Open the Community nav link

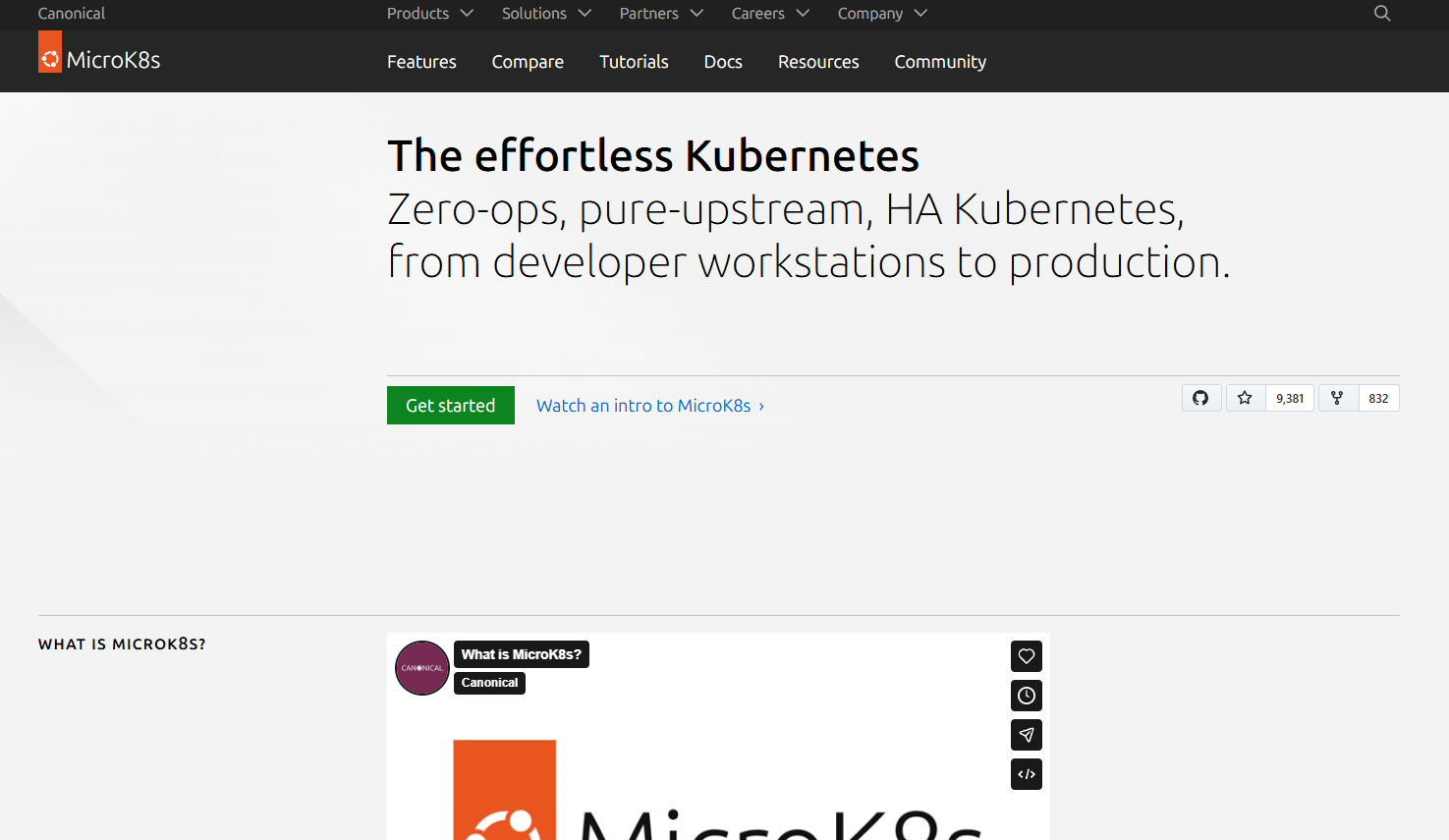[x=940, y=62]
